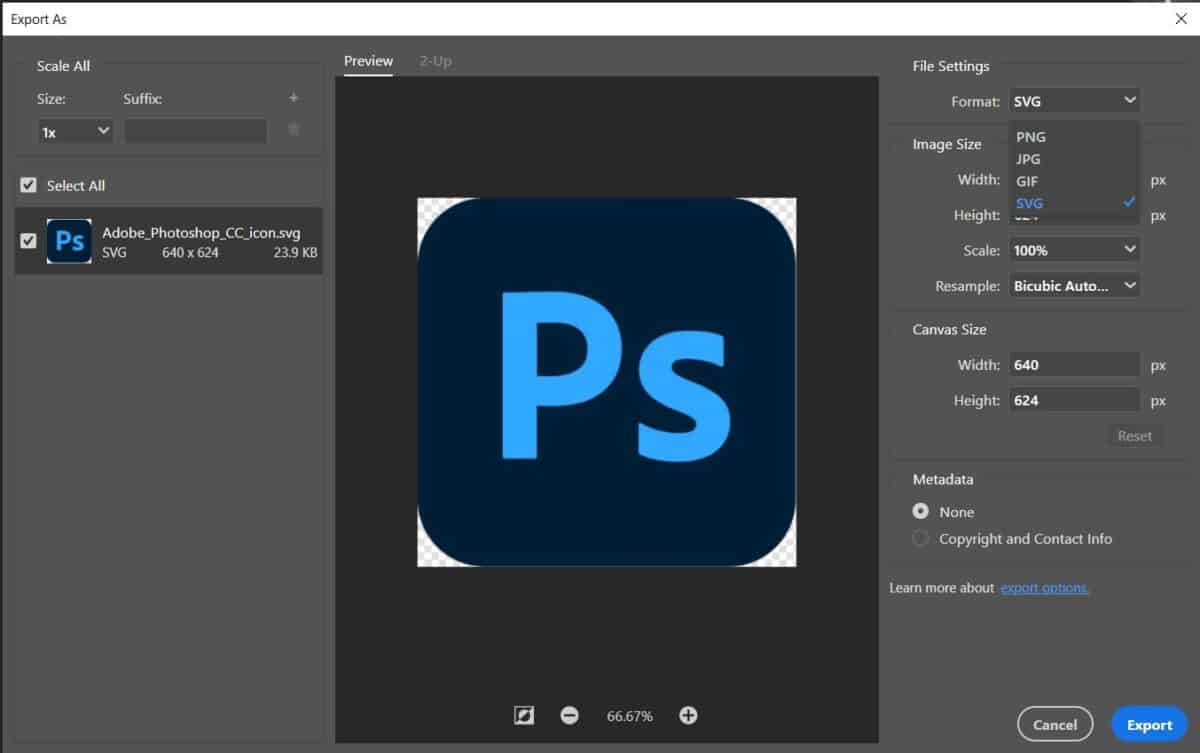Click the Image Size section heading
This screenshot has height=753, width=1200.
point(947,144)
